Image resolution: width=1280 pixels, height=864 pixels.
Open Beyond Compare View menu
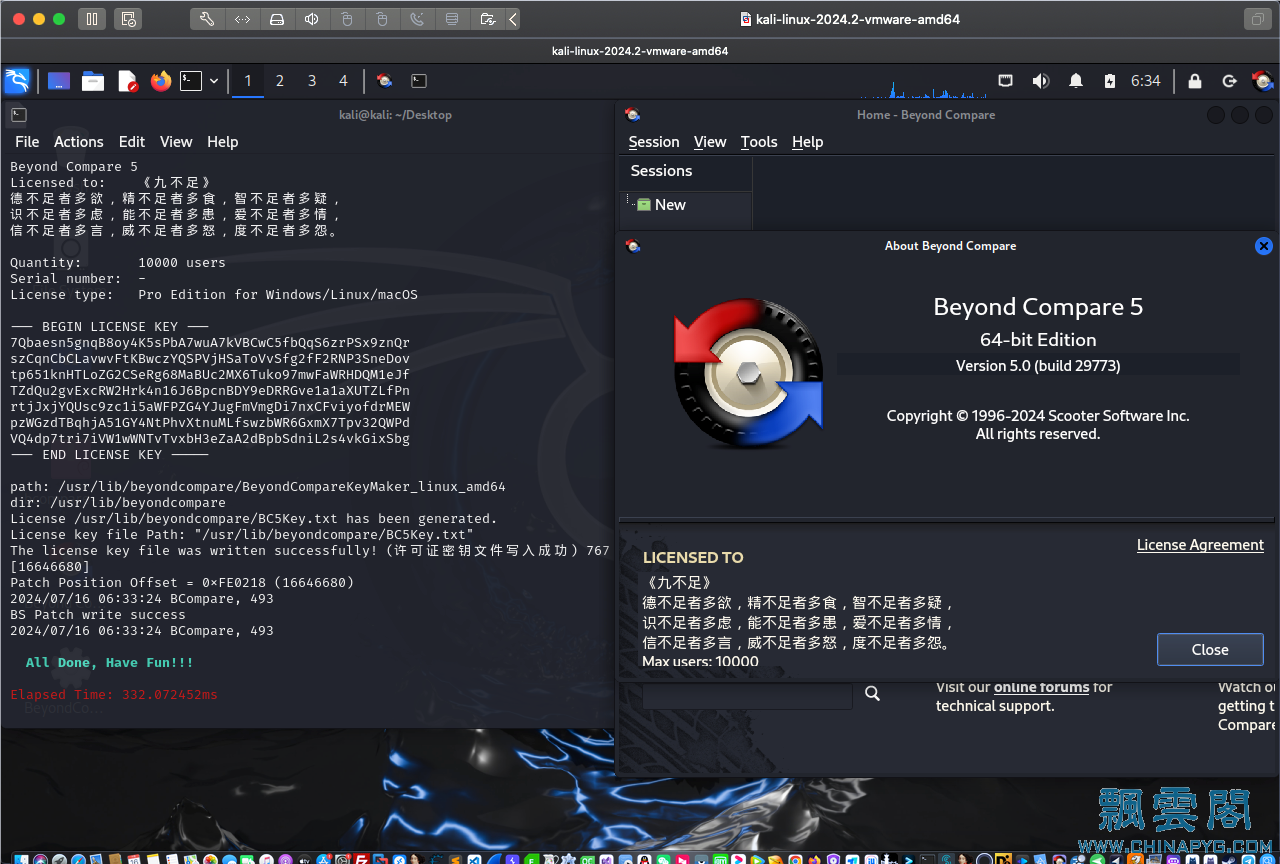click(710, 142)
